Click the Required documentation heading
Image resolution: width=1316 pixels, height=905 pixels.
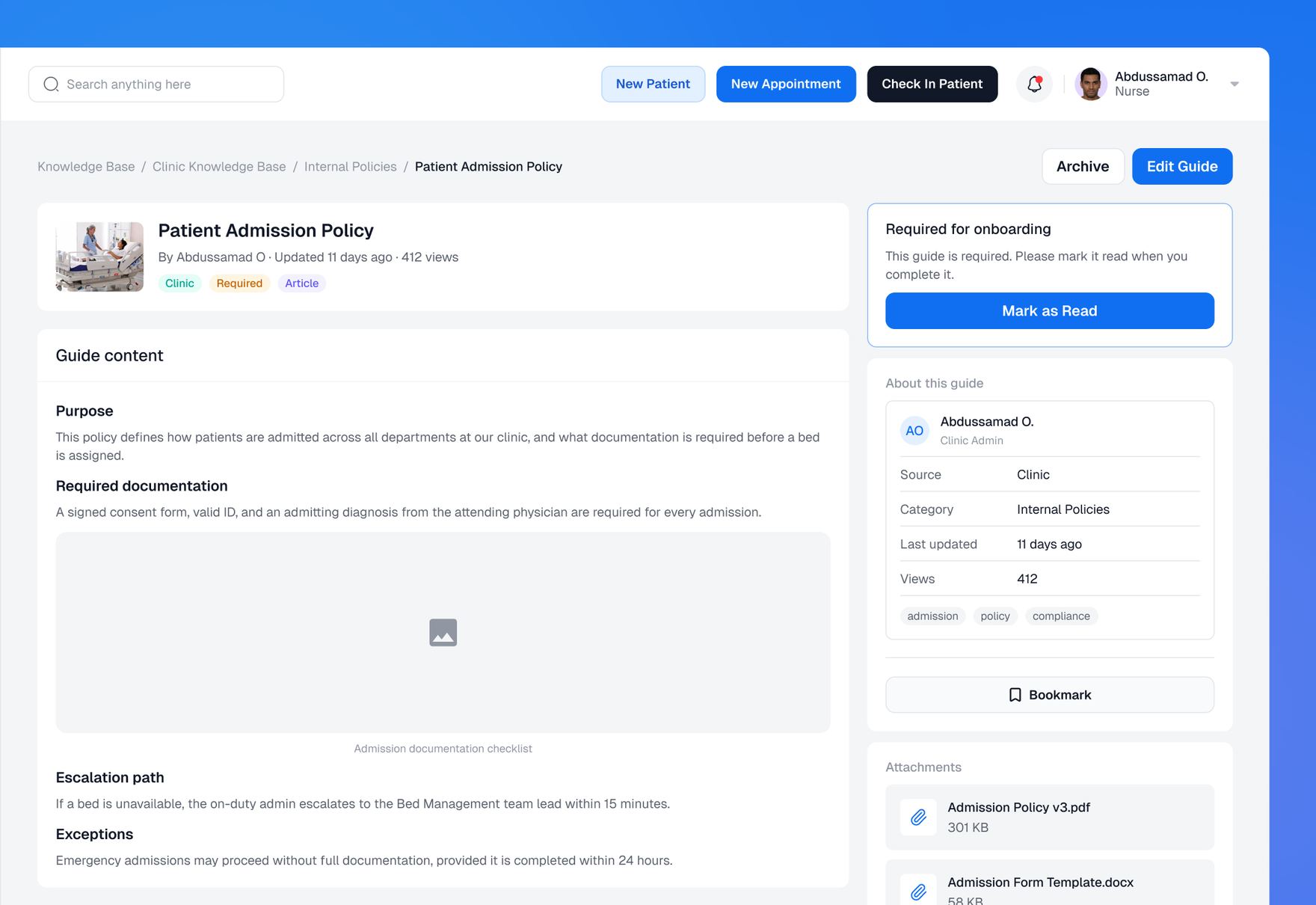pyautogui.click(x=141, y=486)
